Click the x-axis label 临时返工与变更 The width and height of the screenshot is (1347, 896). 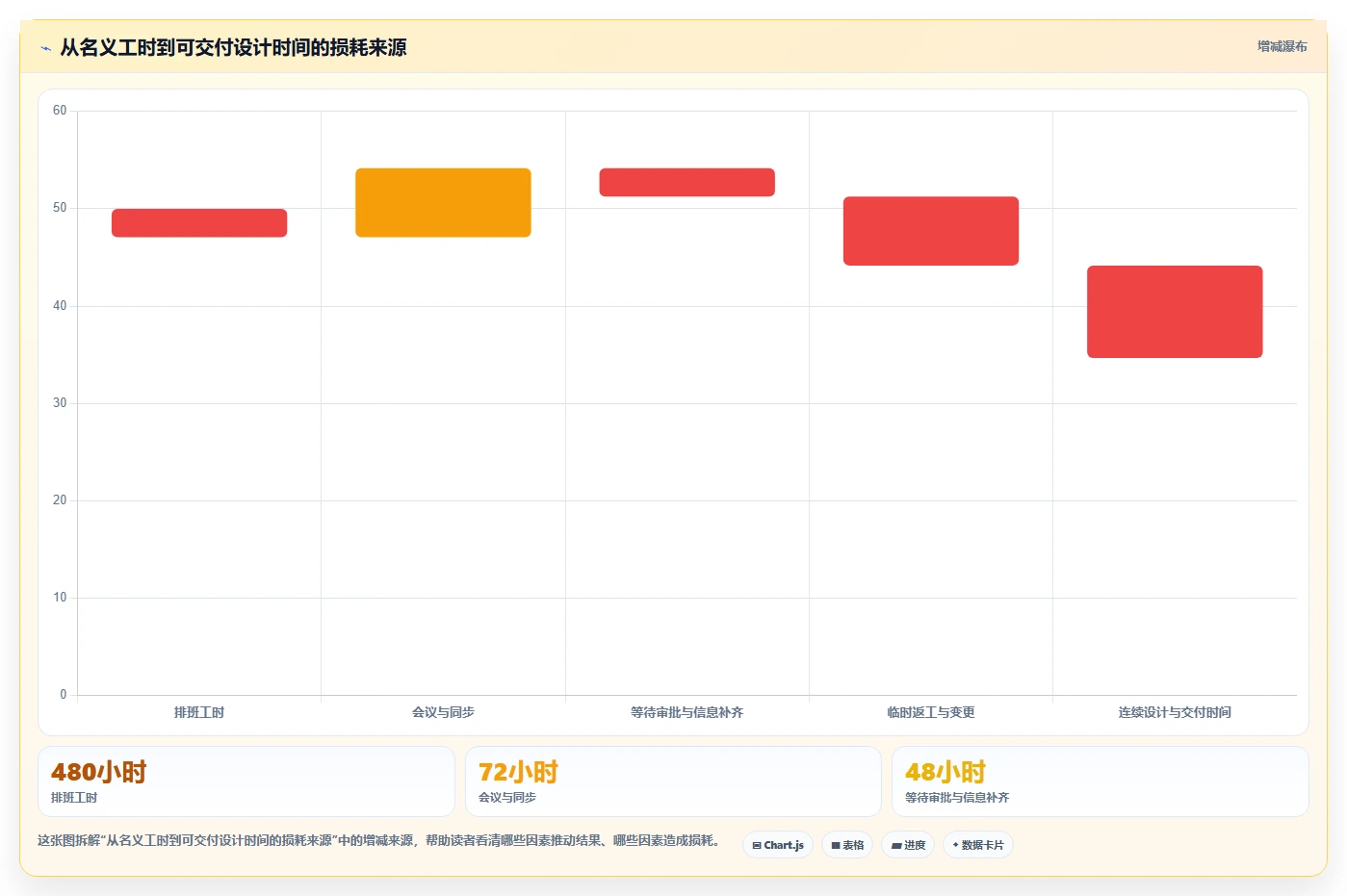(931, 712)
